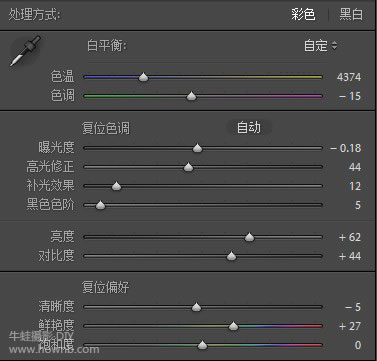377x361 pixels.
Task: Click the 色温 temperature slider handle
Action: click(143, 77)
